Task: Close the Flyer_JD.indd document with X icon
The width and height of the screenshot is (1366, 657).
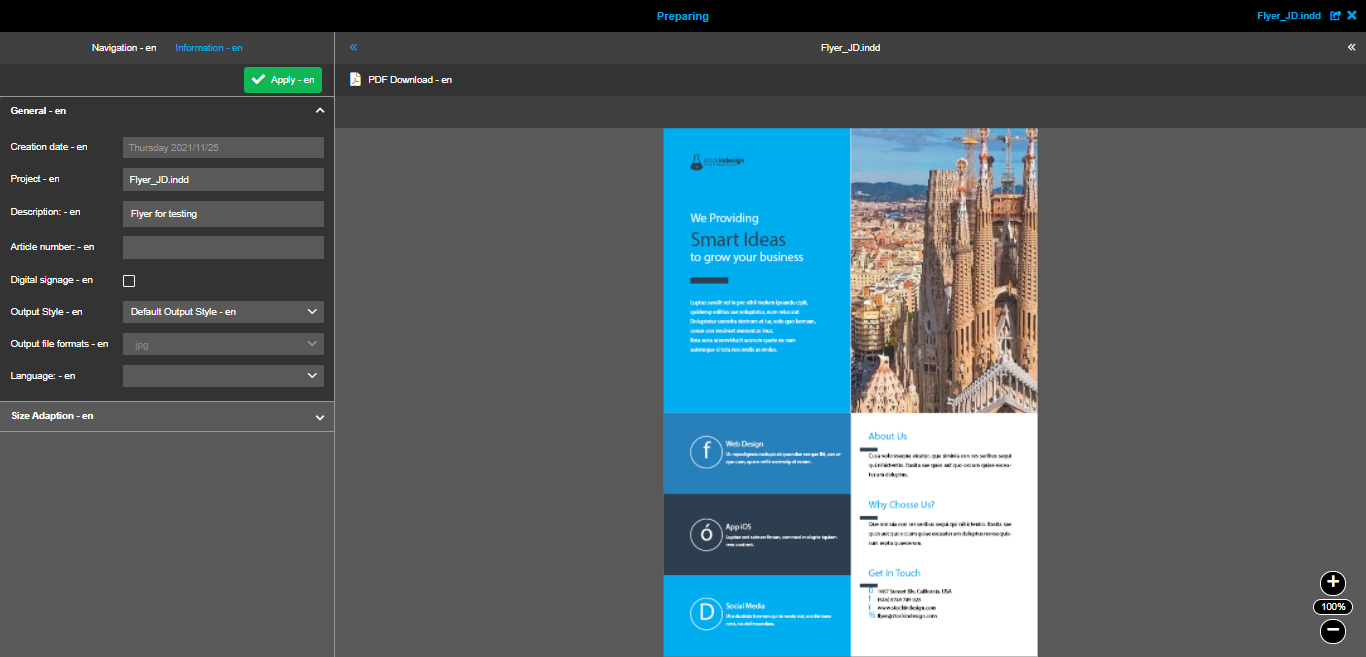Action: pos(1352,16)
